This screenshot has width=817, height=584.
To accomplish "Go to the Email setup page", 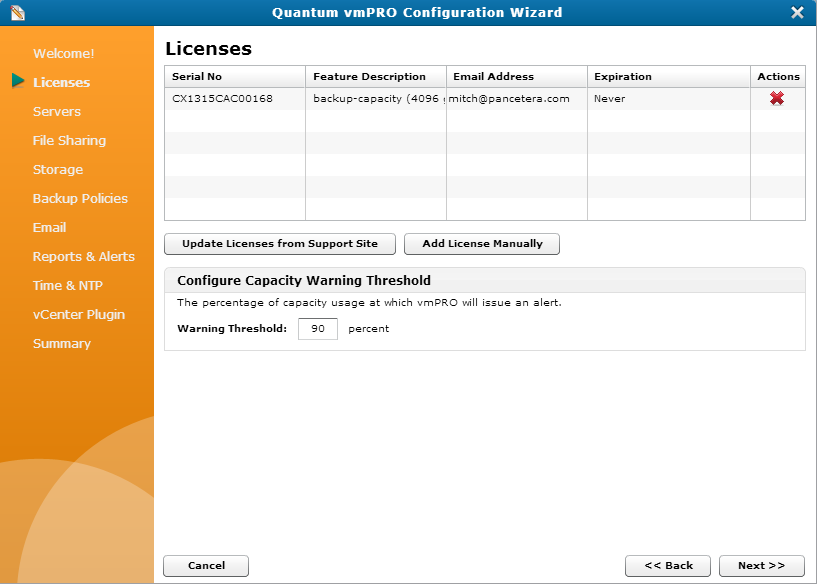I will point(48,227).
